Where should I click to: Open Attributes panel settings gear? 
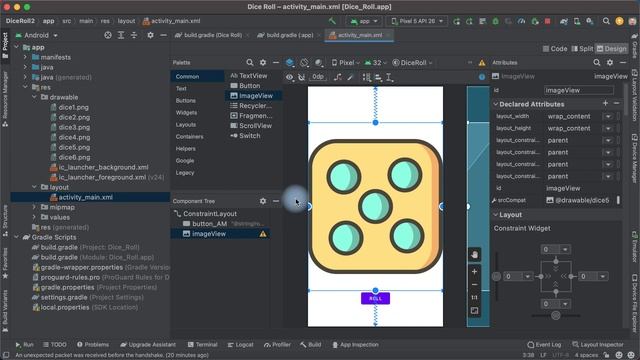(x=610, y=62)
